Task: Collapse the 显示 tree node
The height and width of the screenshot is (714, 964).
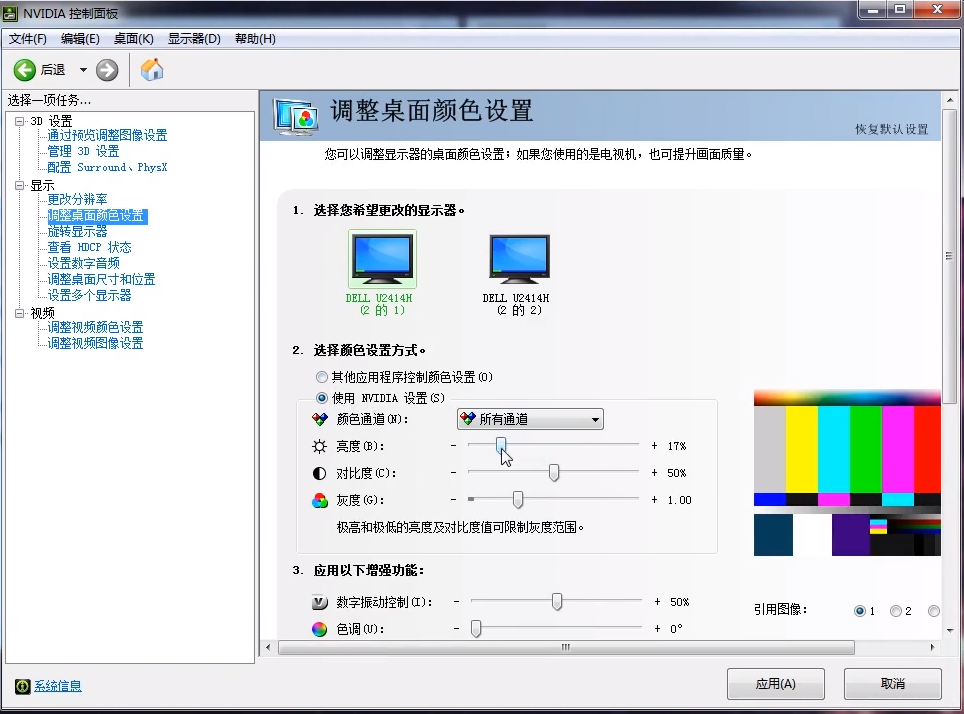Action: (x=20, y=185)
